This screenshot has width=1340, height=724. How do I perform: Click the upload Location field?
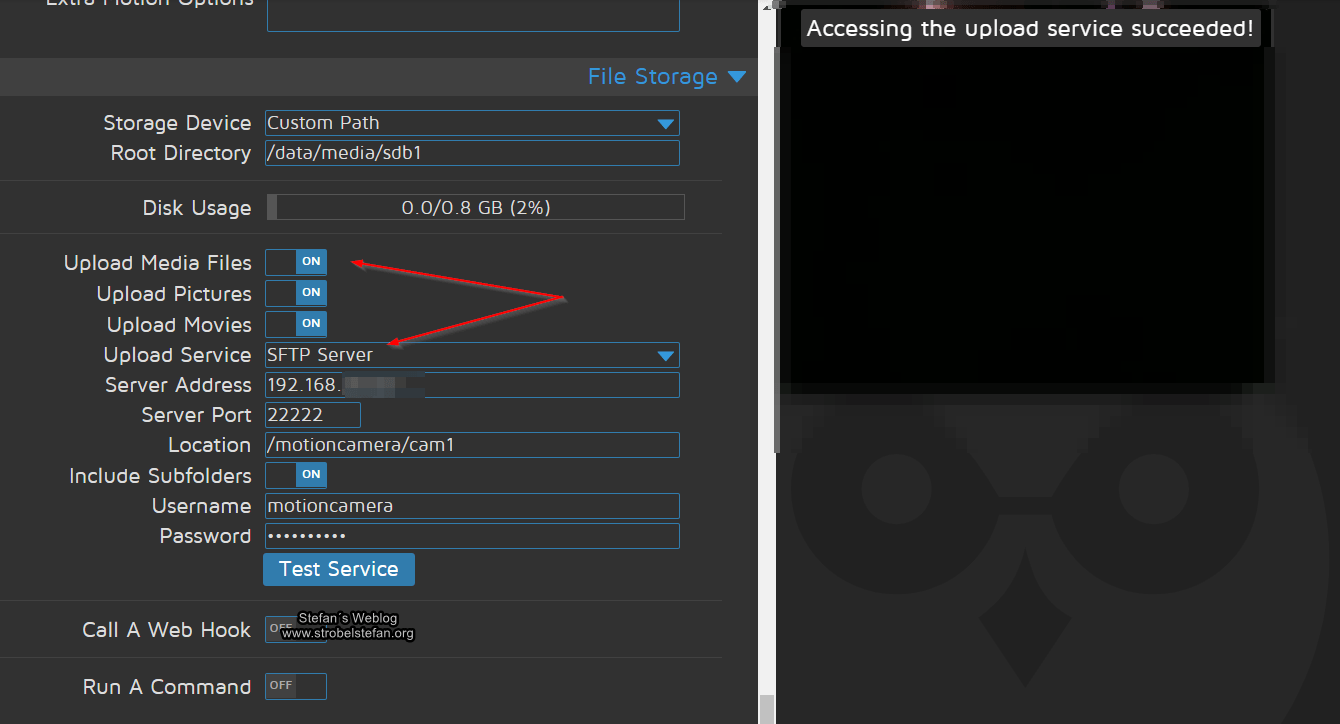[x=472, y=445]
